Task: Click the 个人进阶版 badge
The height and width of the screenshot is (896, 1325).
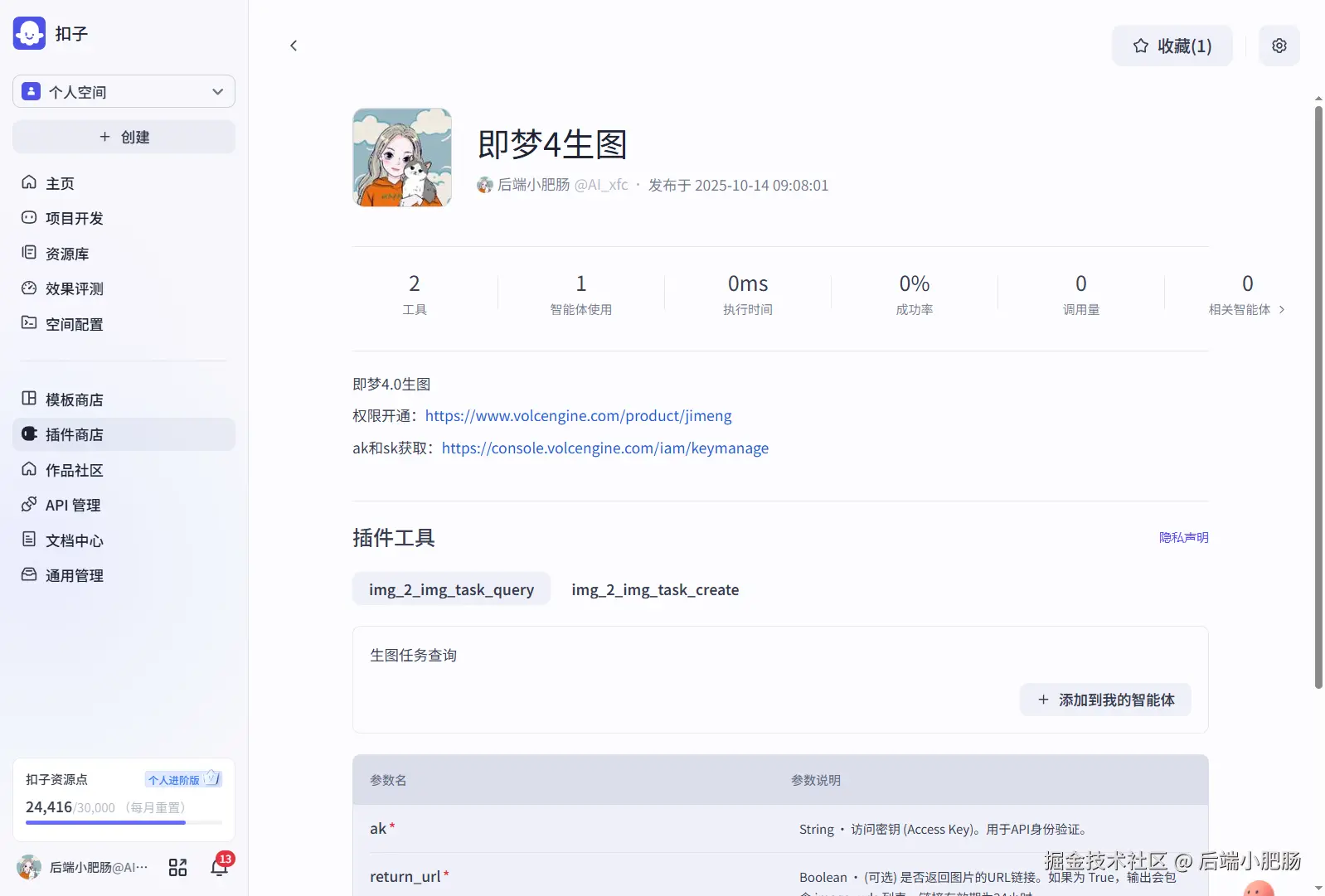Action: (x=183, y=779)
